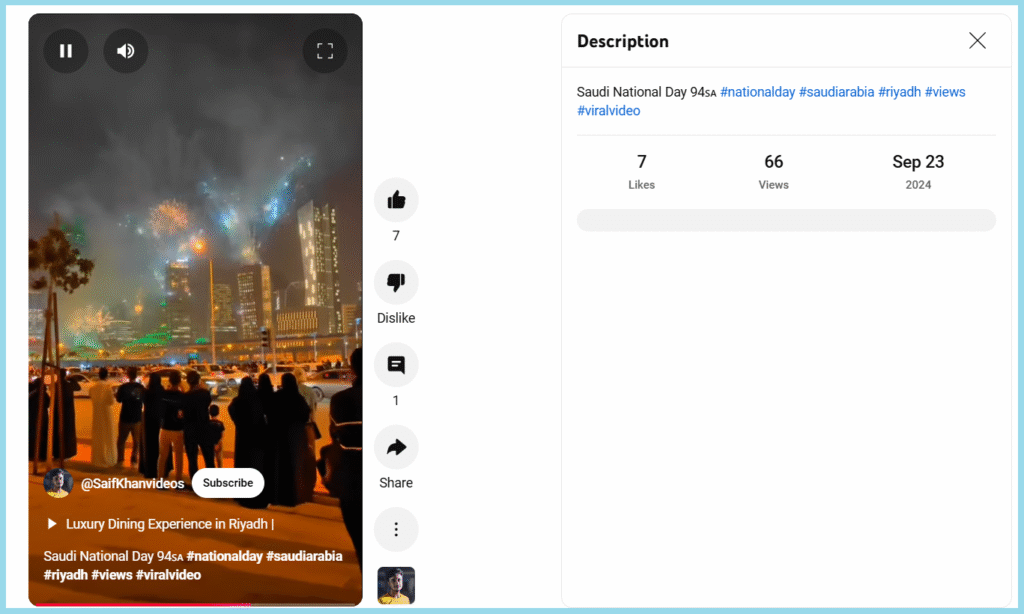The width and height of the screenshot is (1024, 614).
Task: Click the video progress bar at bottom
Action: (x=195, y=605)
